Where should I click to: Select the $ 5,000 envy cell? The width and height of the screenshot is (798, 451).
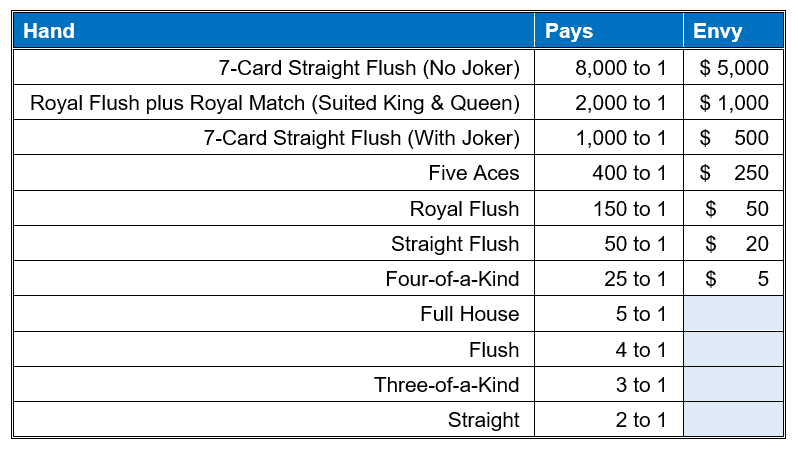734,68
